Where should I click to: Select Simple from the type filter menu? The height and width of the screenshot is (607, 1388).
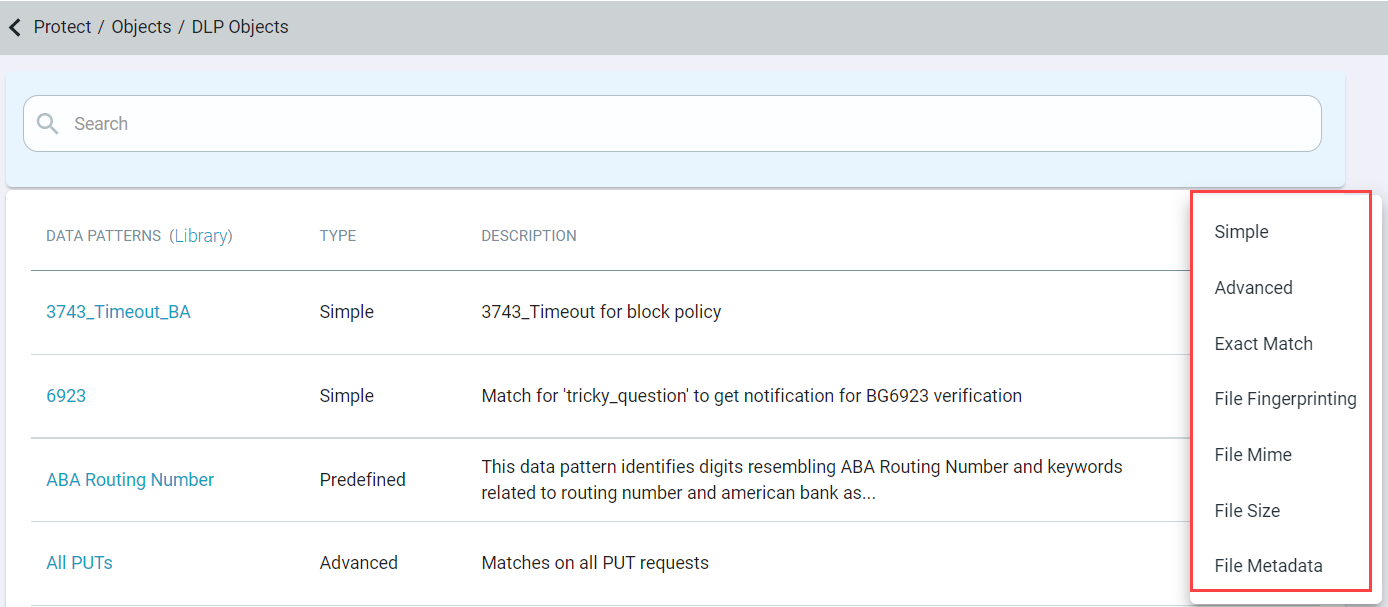(x=1241, y=231)
